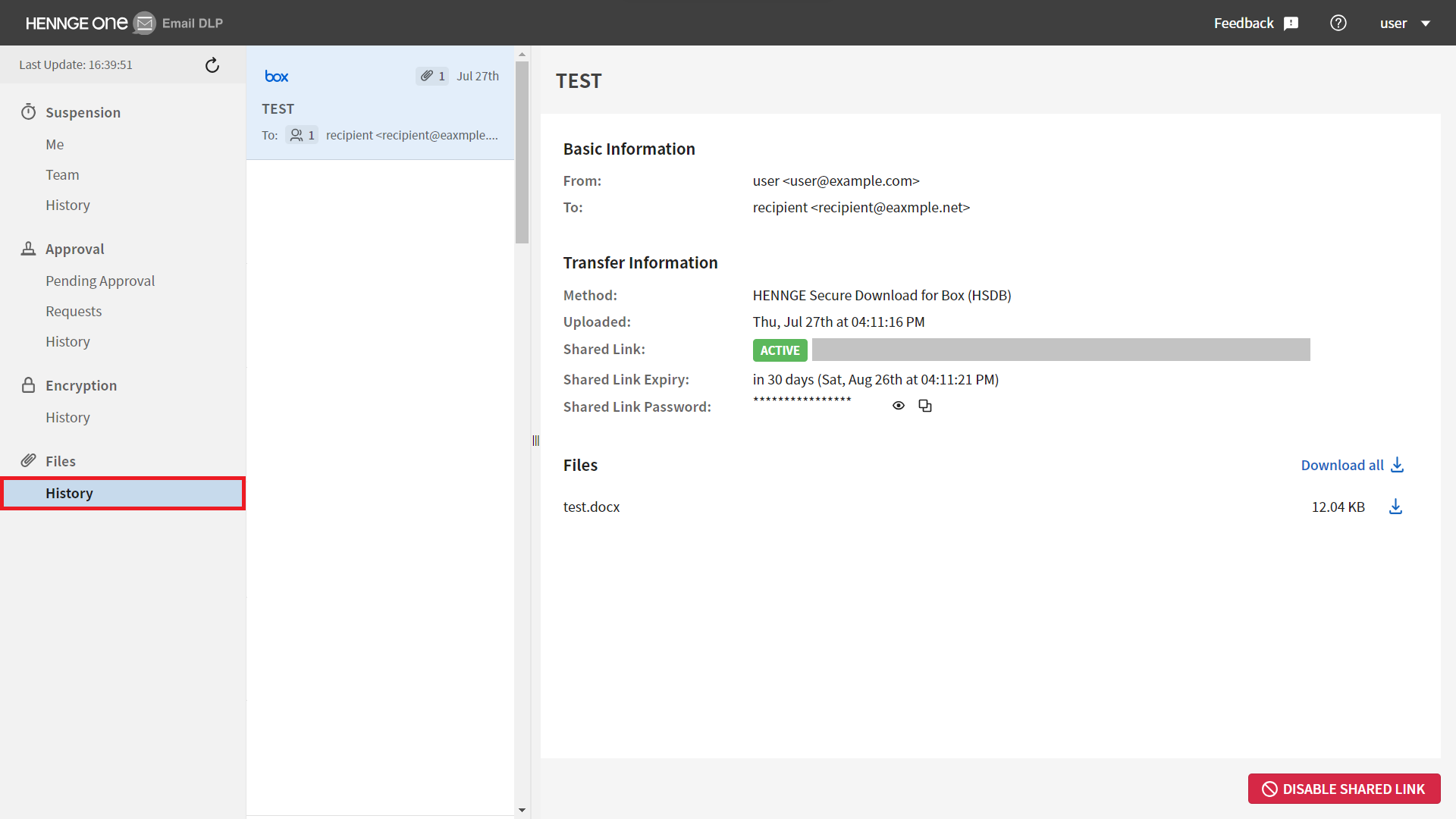Click Download all link

[1353, 465]
